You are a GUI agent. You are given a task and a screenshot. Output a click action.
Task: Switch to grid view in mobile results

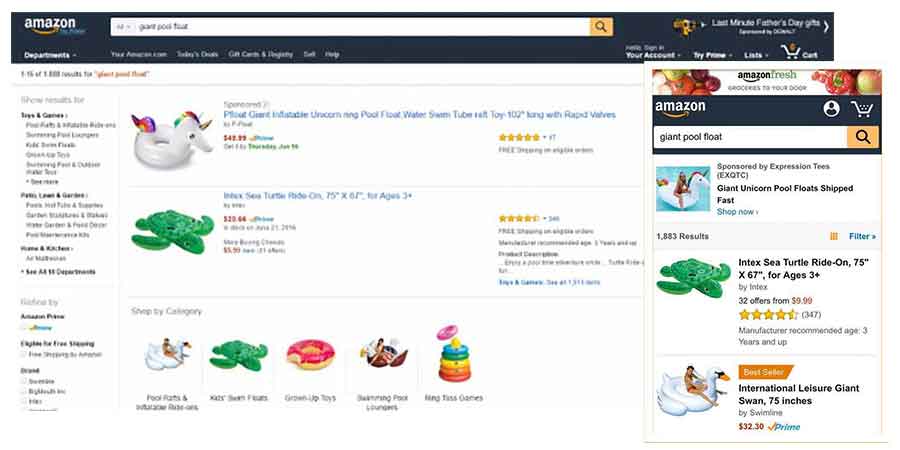(x=834, y=237)
